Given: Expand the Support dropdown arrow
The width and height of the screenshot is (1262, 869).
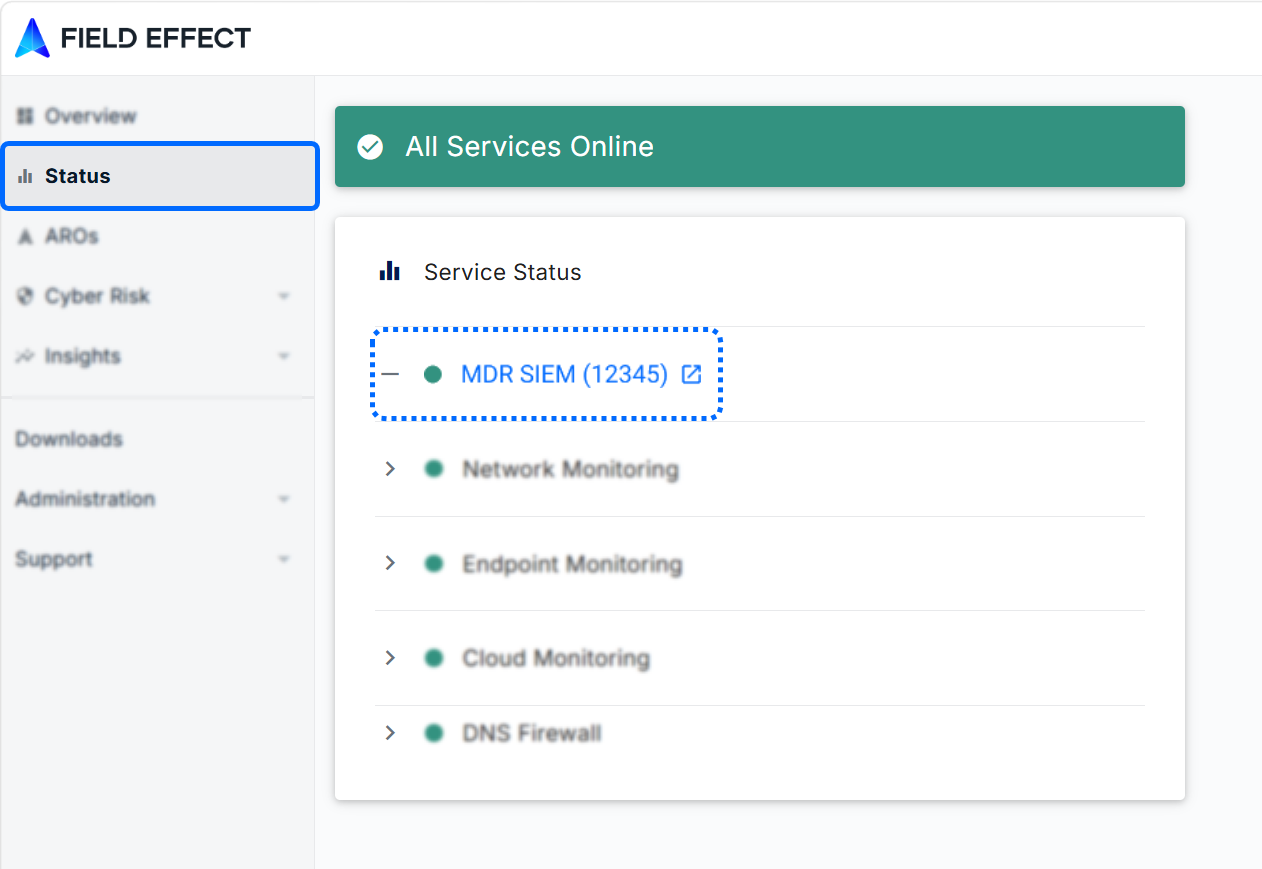Looking at the screenshot, I should pyautogui.click(x=284, y=559).
